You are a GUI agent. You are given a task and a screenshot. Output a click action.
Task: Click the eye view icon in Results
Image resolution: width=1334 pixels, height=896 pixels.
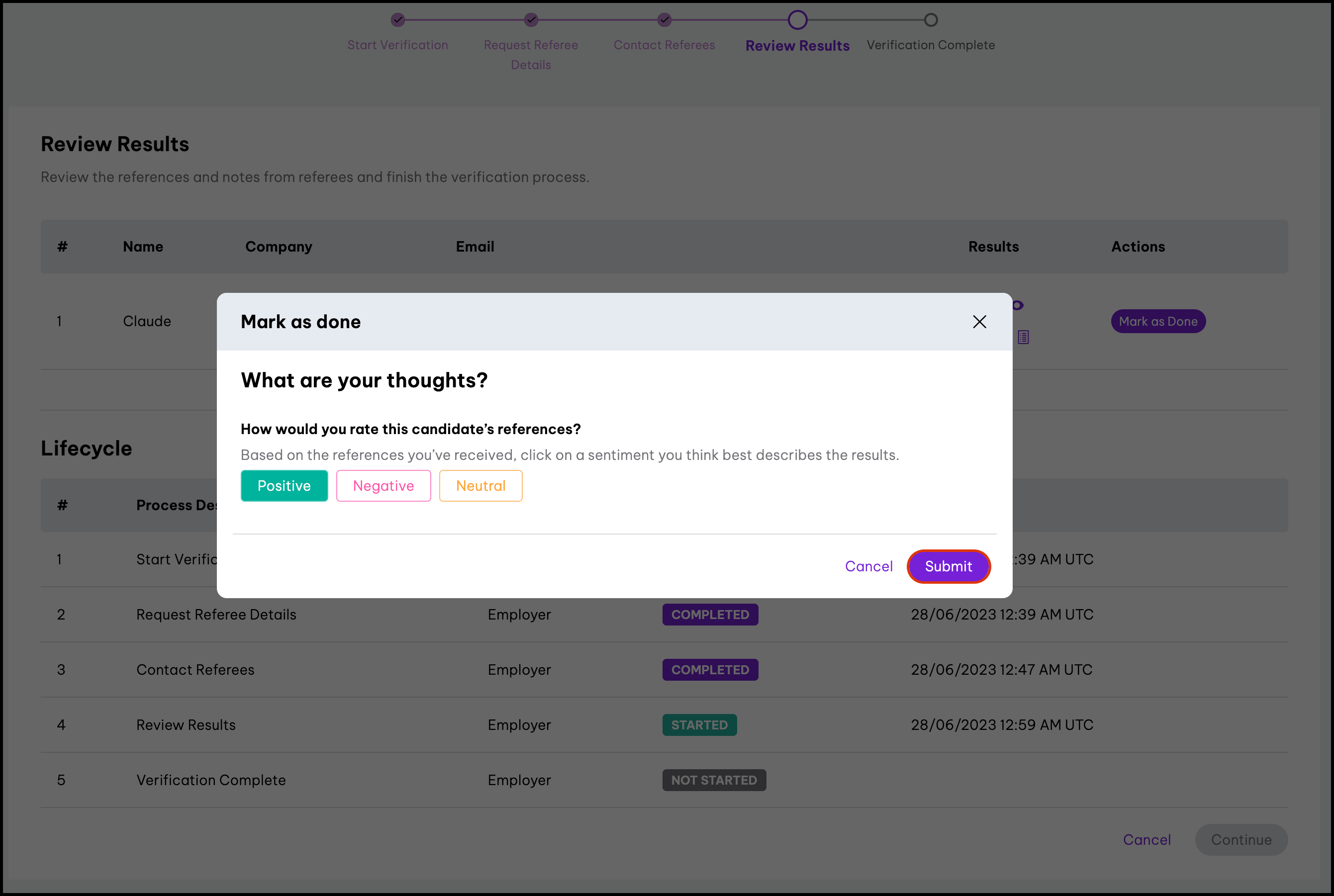[1018, 306]
